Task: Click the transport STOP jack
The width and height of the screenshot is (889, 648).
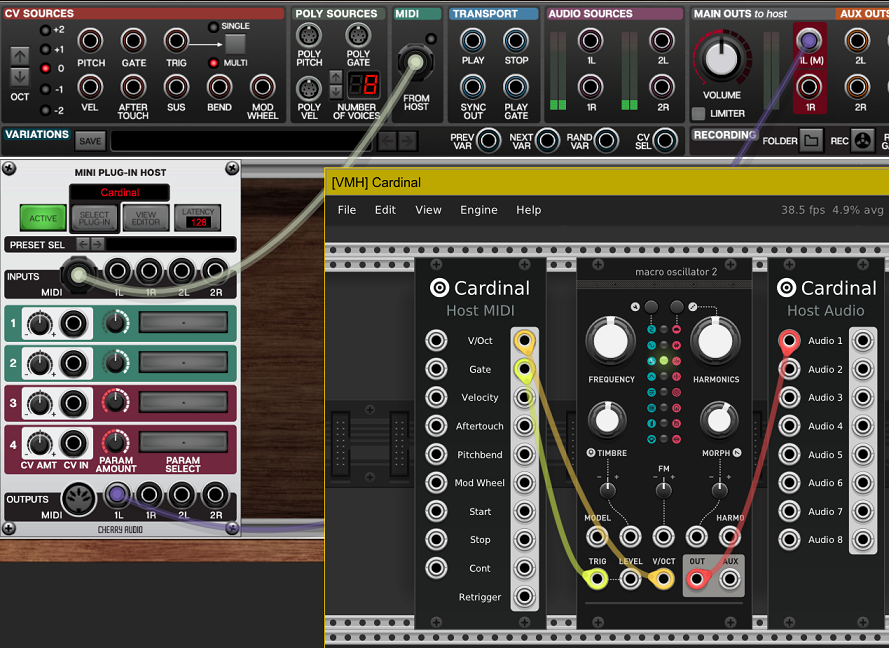Action: pos(516,41)
